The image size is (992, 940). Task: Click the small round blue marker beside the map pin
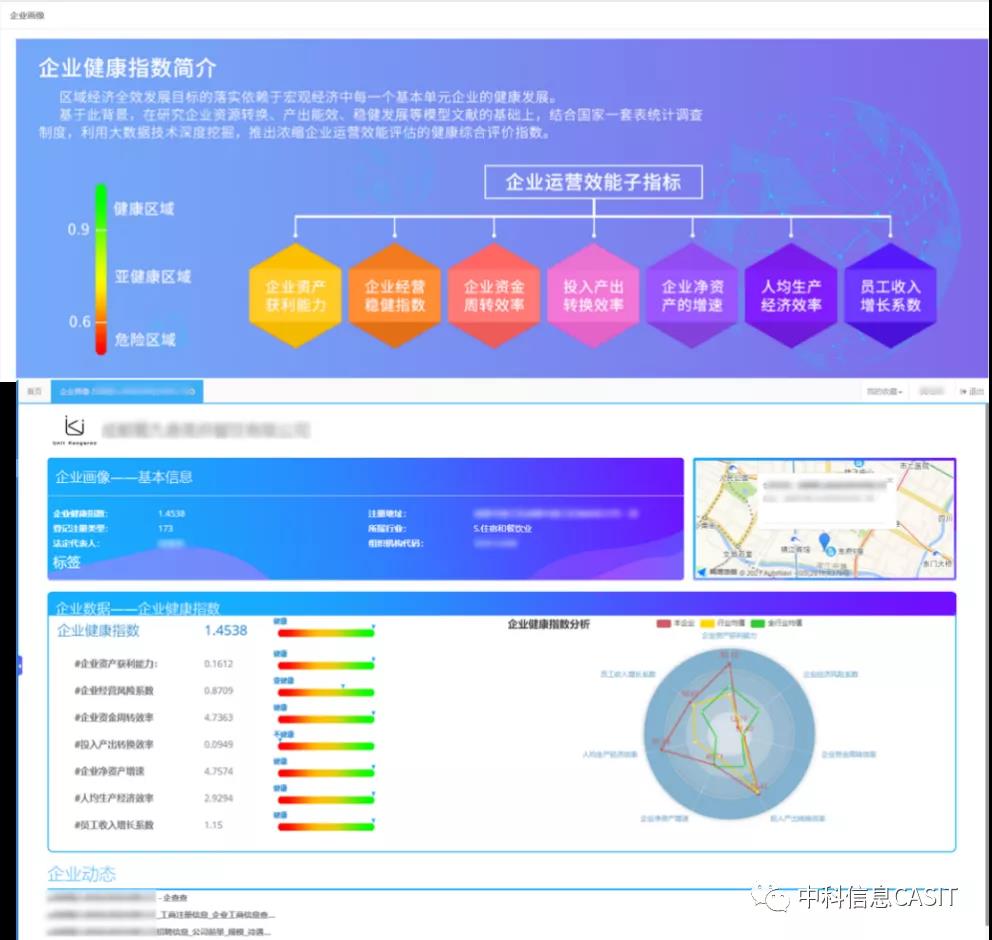[831, 552]
